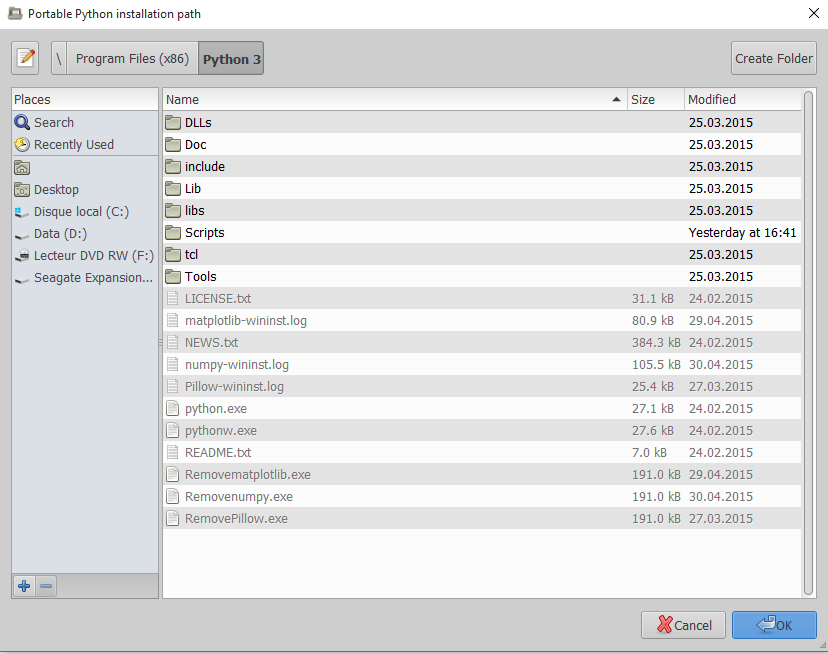Select the matplotlib-wininst.log file name
The height and width of the screenshot is (654, 828).
click(246, 321)
